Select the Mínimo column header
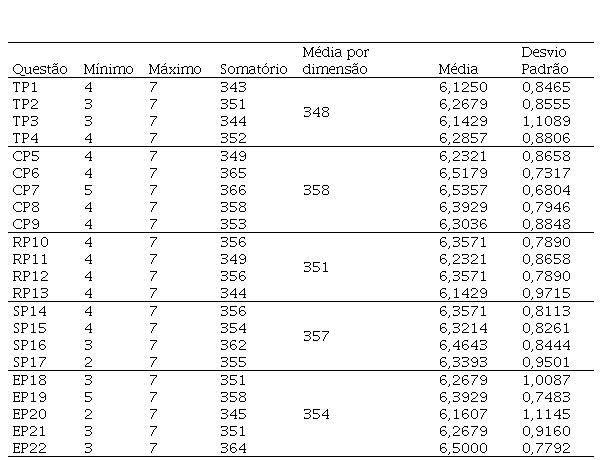The height and width of the screenshot is (460, 616). tap(106, 70)
